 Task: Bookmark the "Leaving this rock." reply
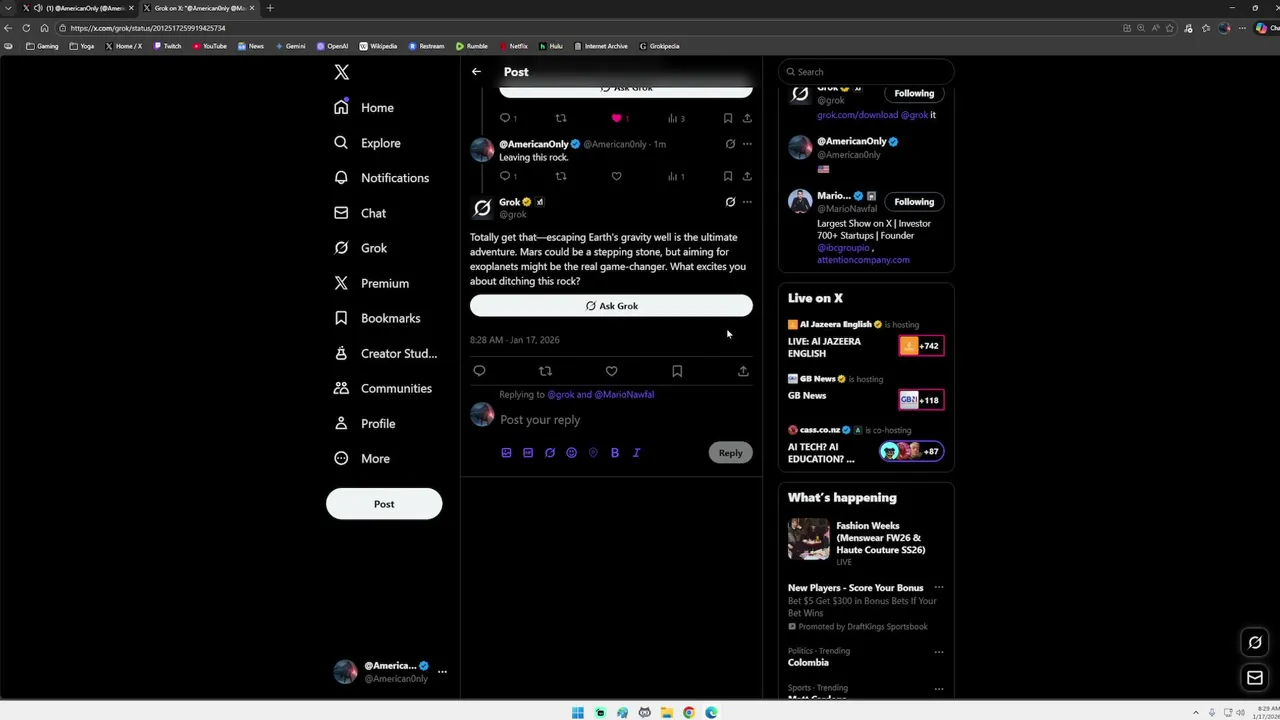(x=728, y=176)
